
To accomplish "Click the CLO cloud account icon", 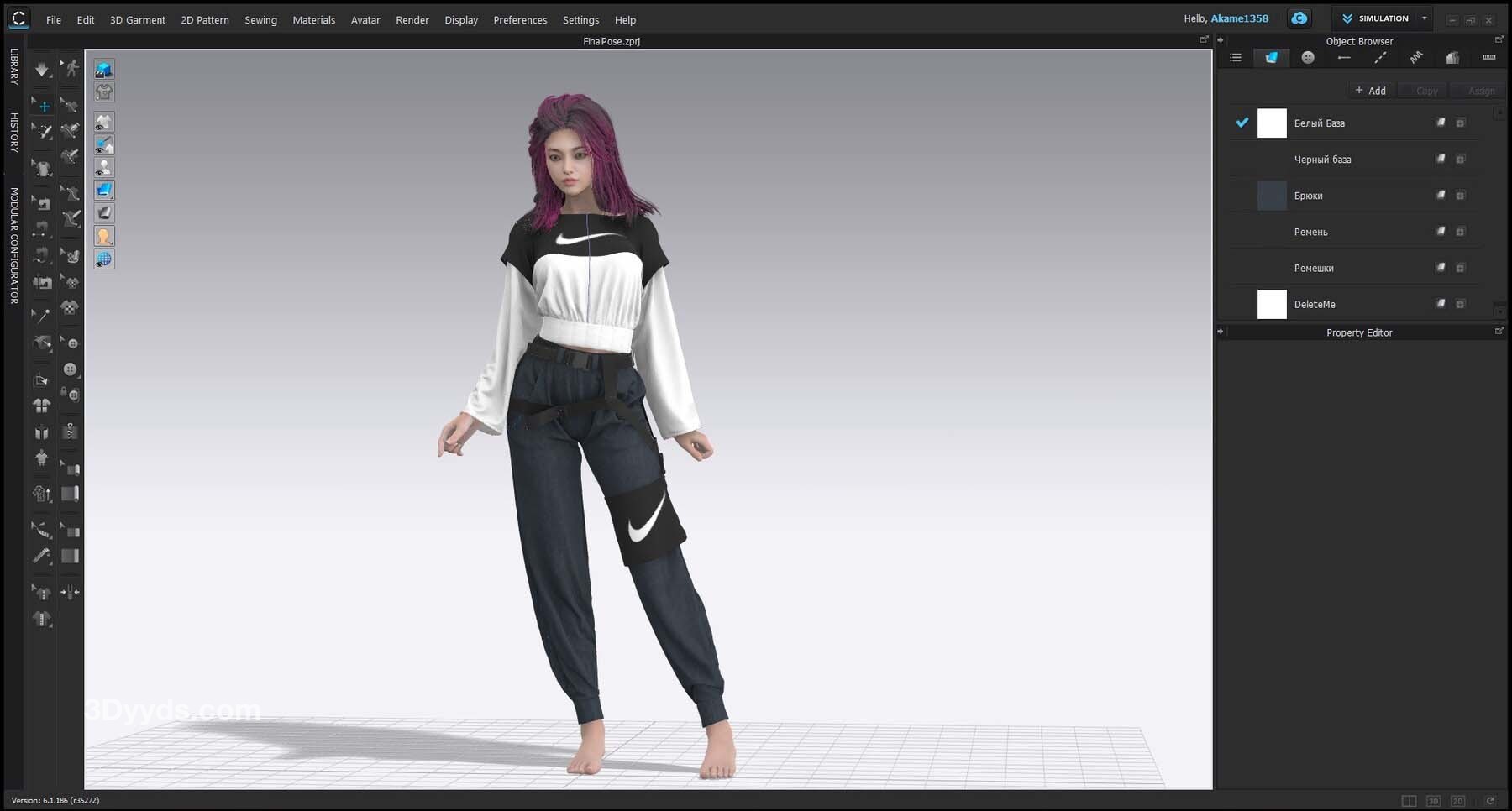I will coord(1299,18).
